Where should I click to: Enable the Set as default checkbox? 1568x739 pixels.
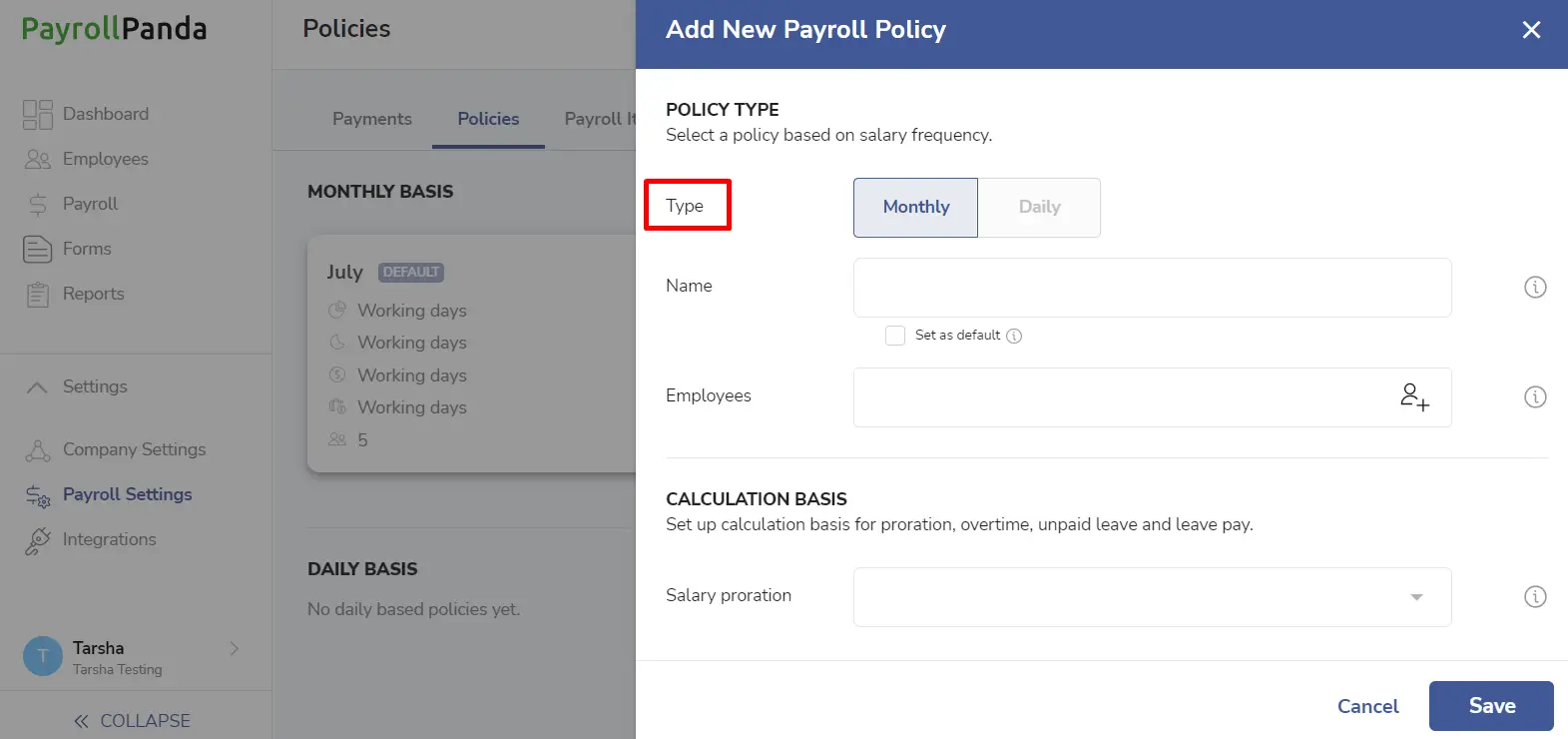895,336
